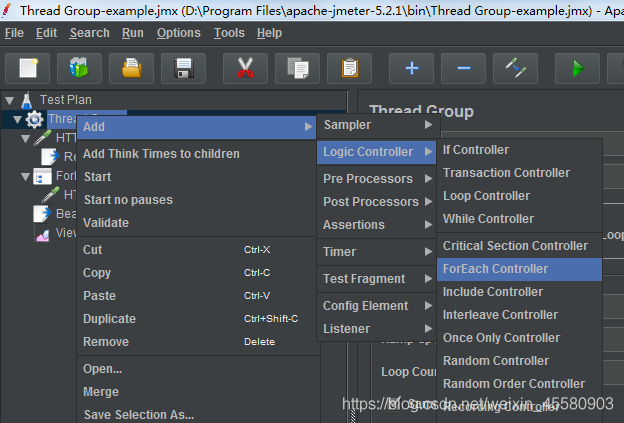The image size is (624, 423).
Task: Click the View Results listener chart icon
Action: tap(42, 234)
